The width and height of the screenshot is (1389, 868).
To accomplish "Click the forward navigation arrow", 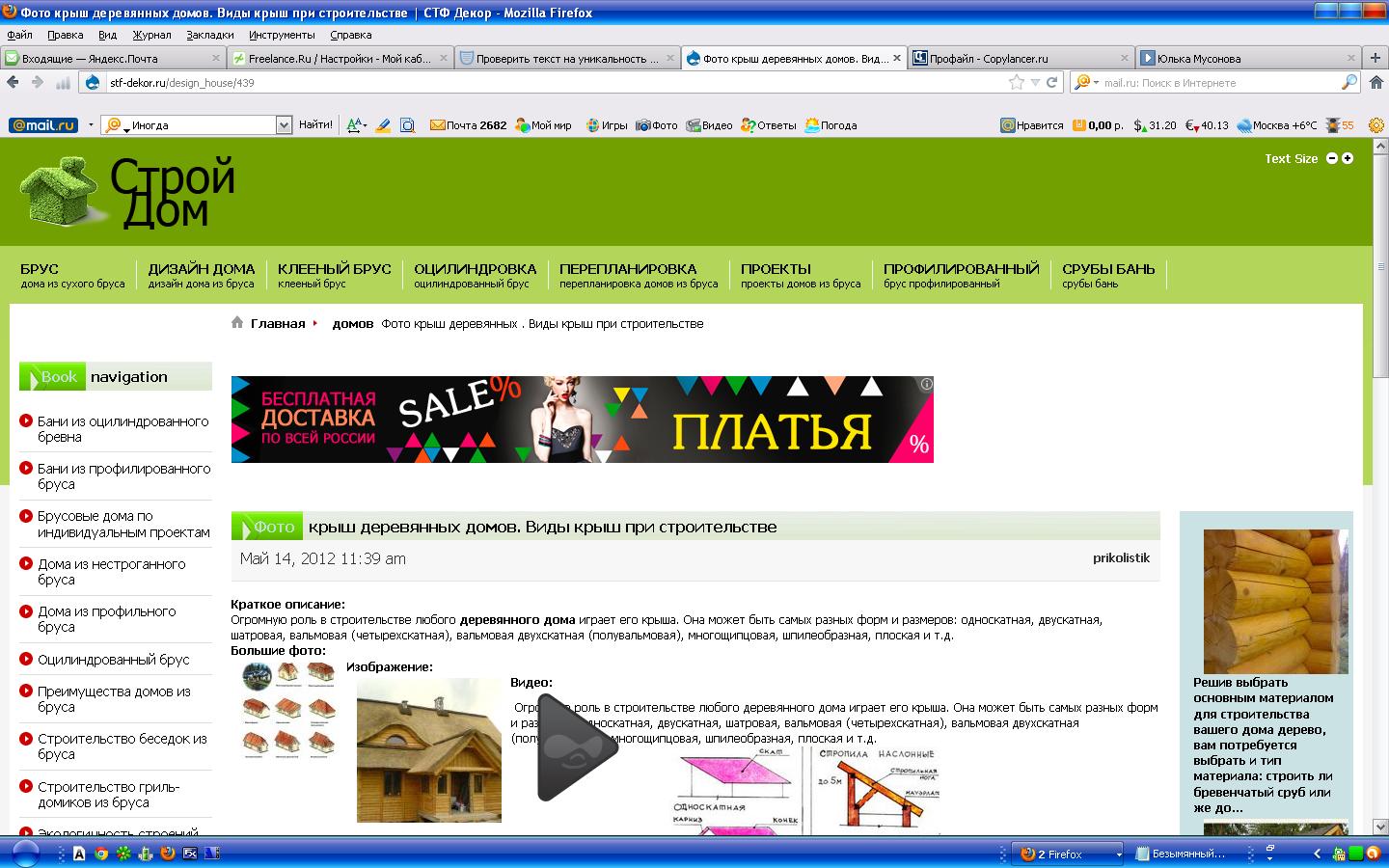I will point(38,83).
